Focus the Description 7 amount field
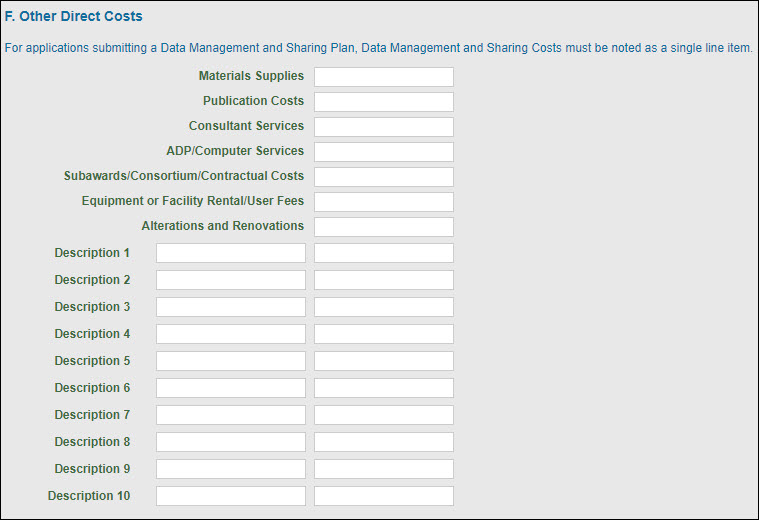The height and width of the screenshot is (520, 759). coord(383,415)
